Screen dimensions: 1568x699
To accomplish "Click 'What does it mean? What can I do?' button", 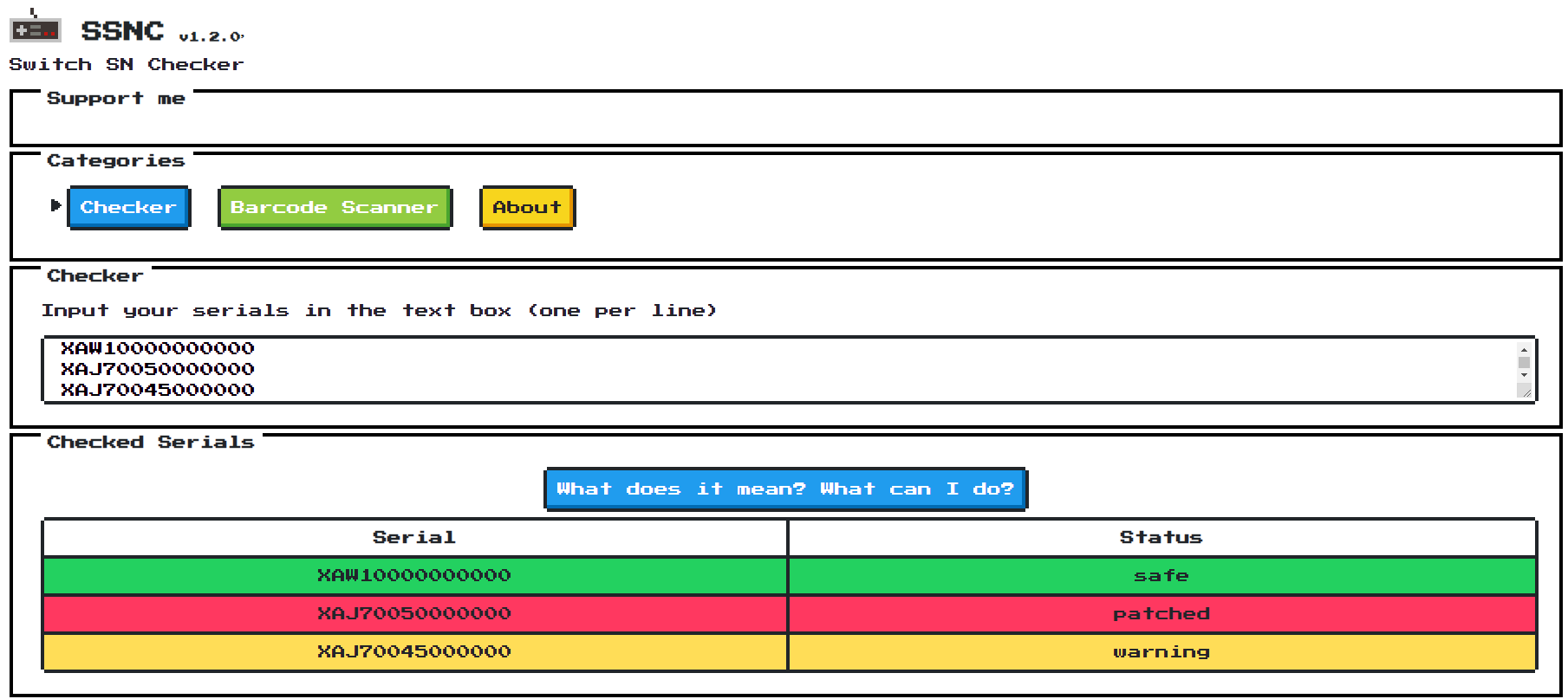I will tap(785, 489).
